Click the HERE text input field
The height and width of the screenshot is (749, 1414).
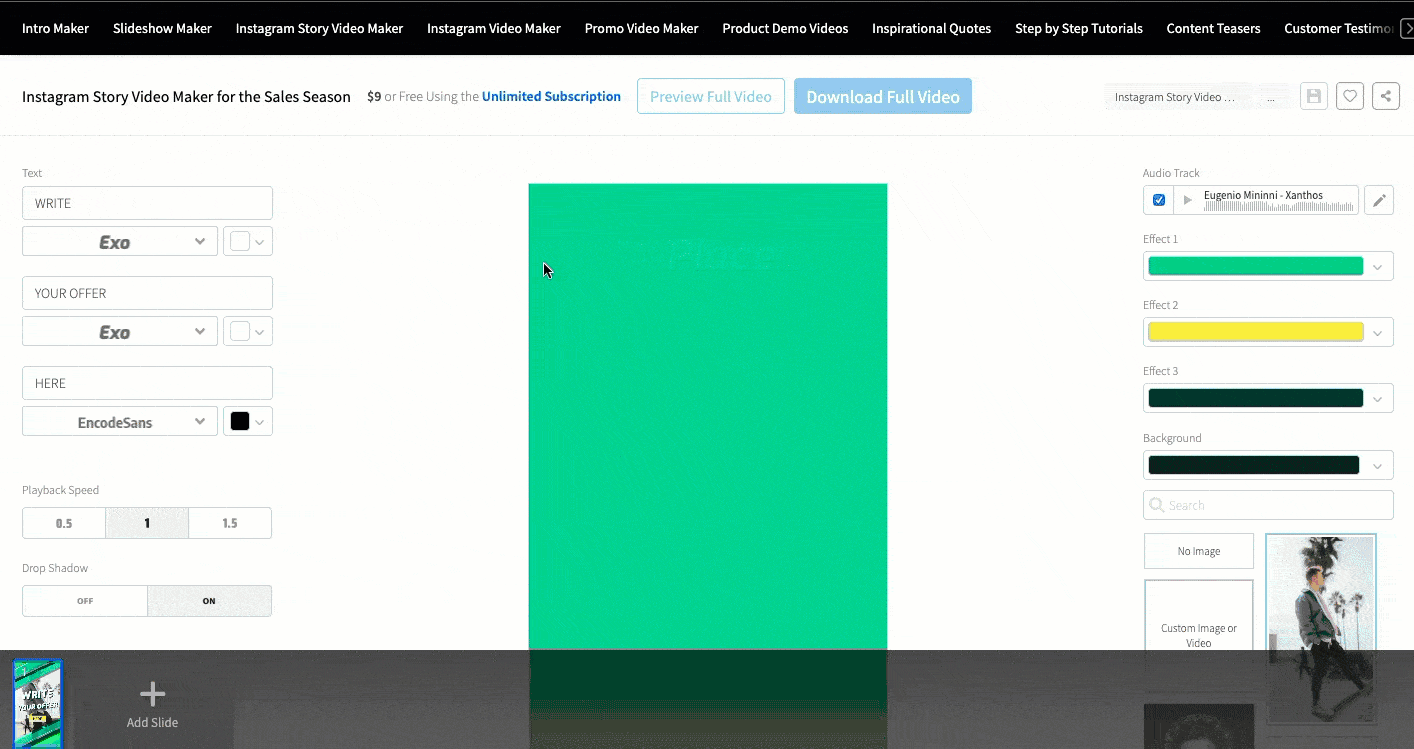147,383
